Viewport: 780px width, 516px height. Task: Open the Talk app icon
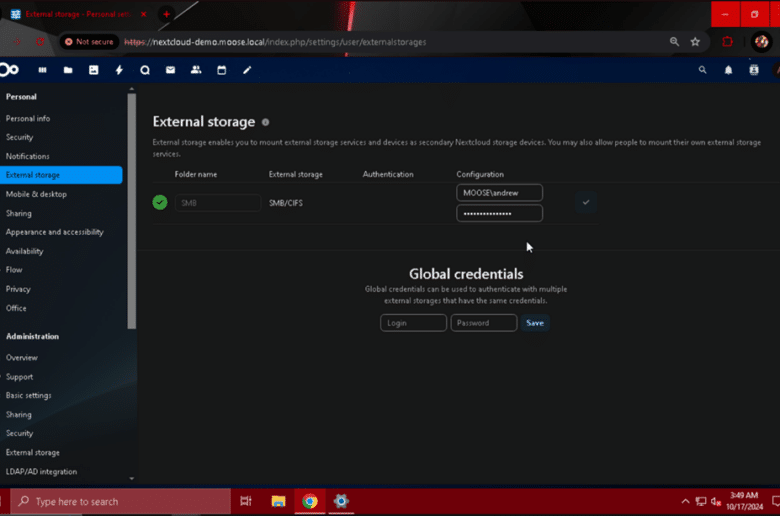[x=145, y=70]
